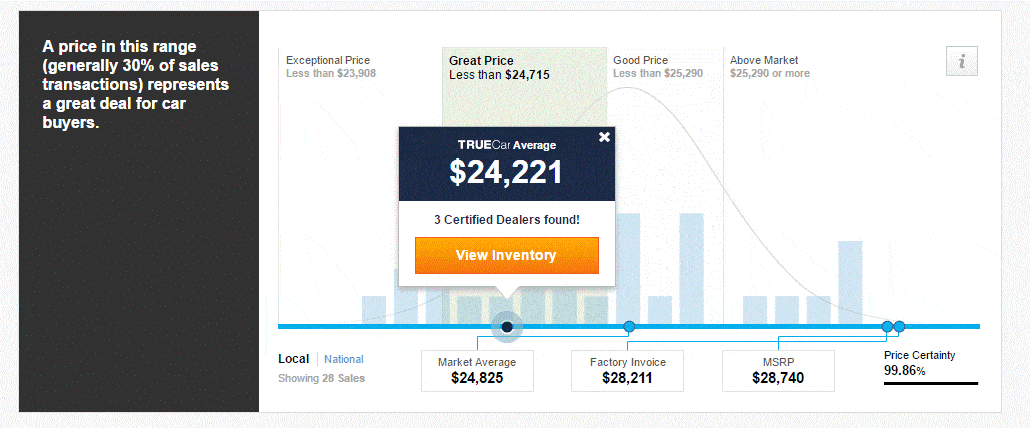Viewport: 1030px width, 428px height.
Task: Click the MSRP dot at right end
Action: [x=899, y=326]
